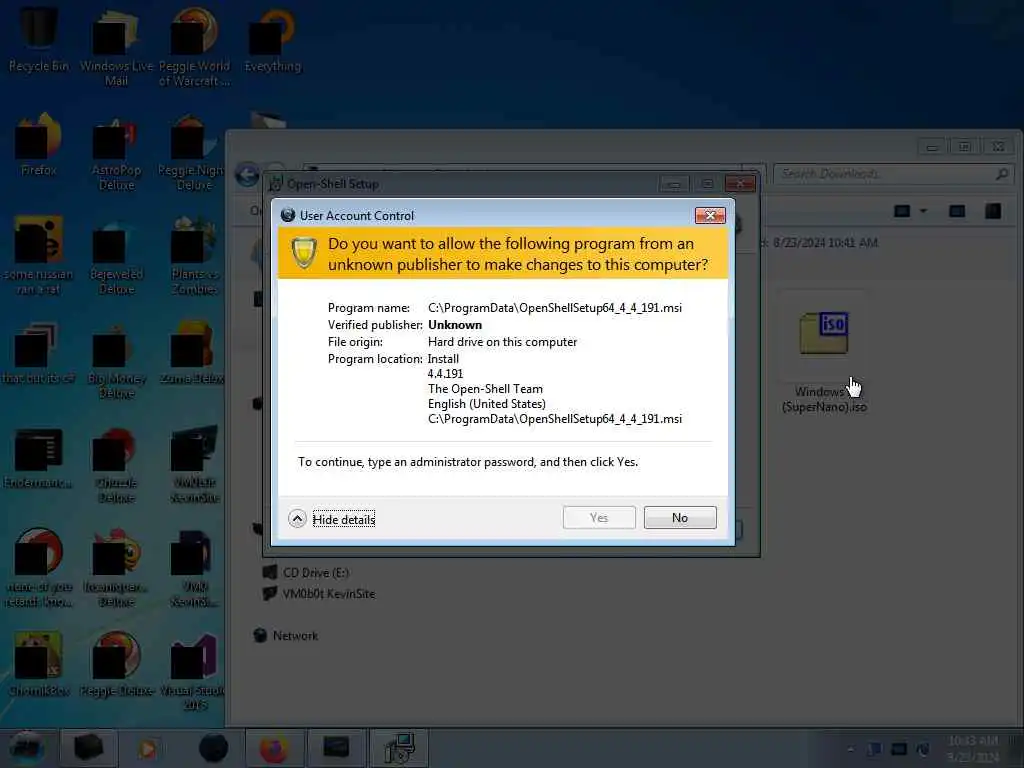Open Zuma Deluxe desktop icon
Image resolution: width=1024 pixels, height=768 pixels.
pos(193,354)
